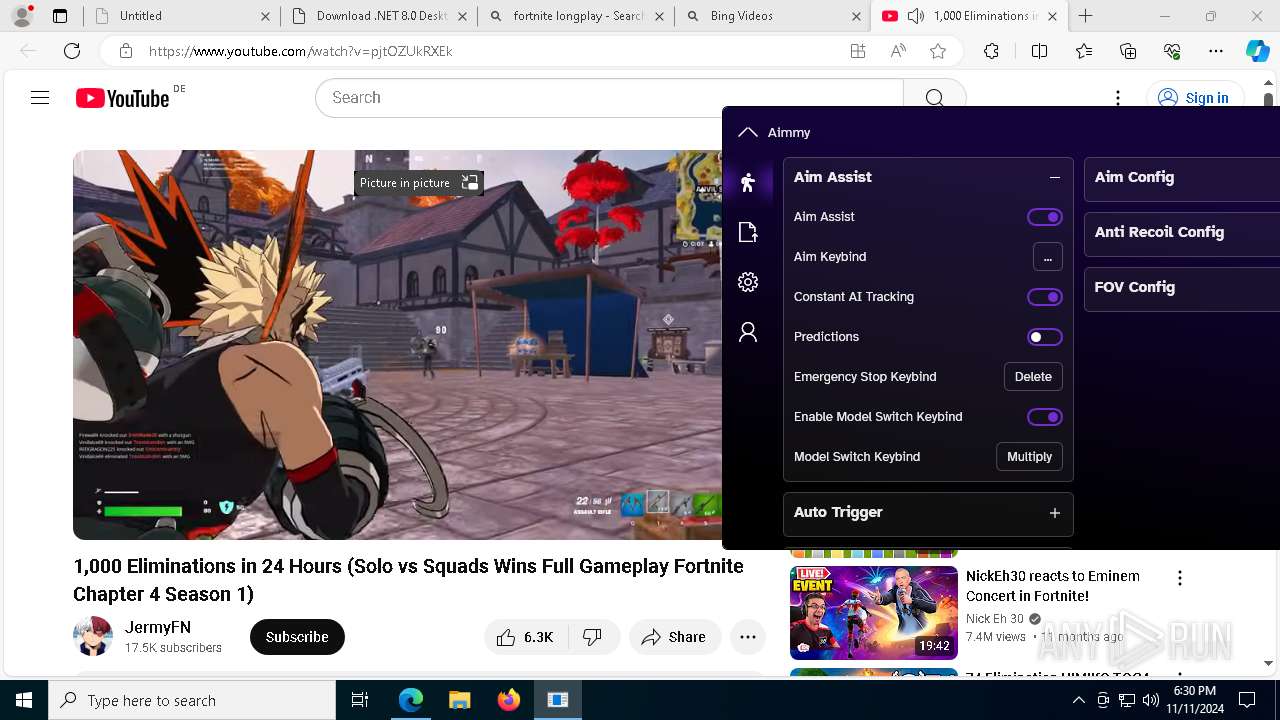
Task: View site information lock icon
Action: coord(125,51)
